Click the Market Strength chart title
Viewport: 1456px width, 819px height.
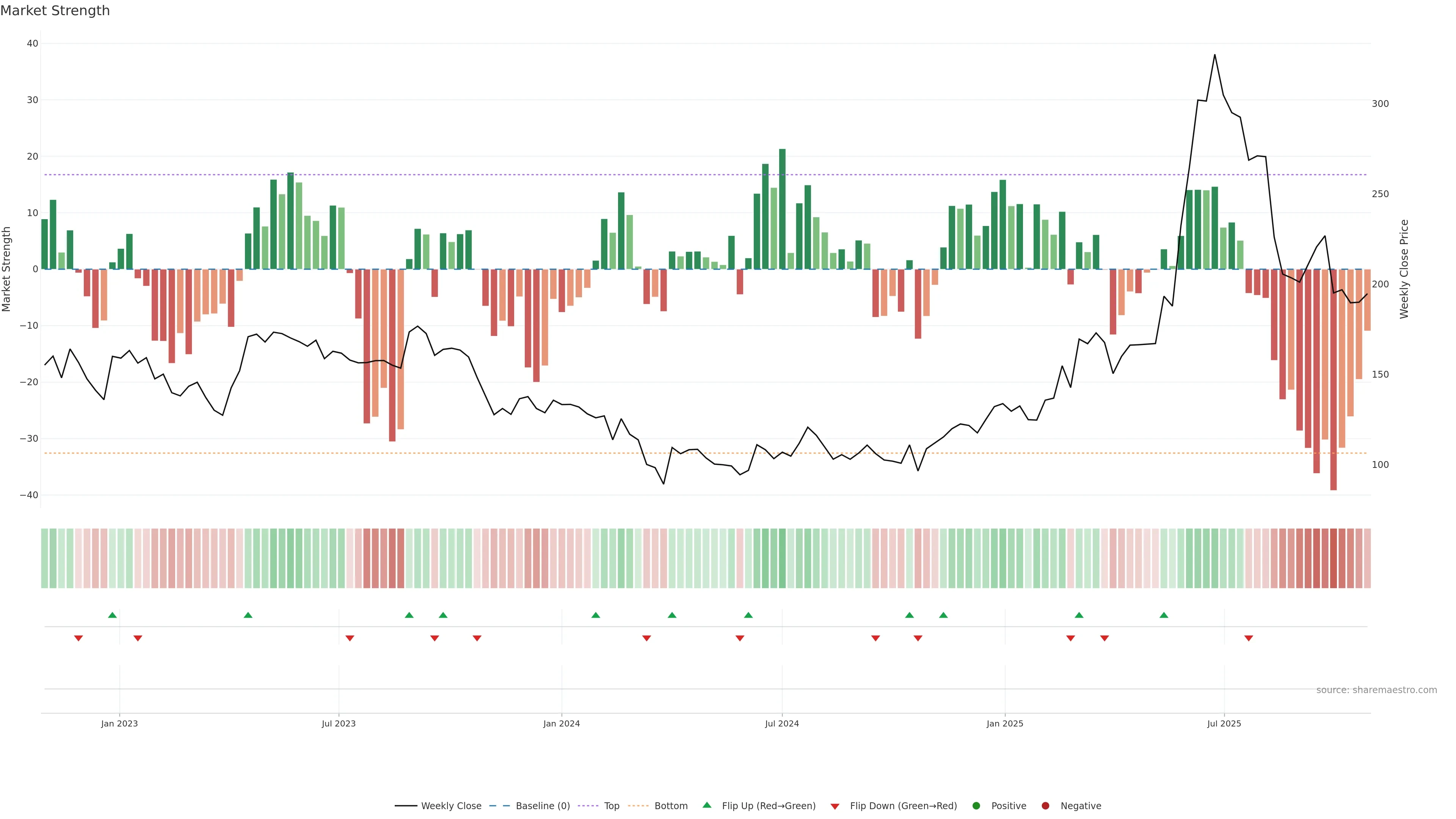[55, 11]
